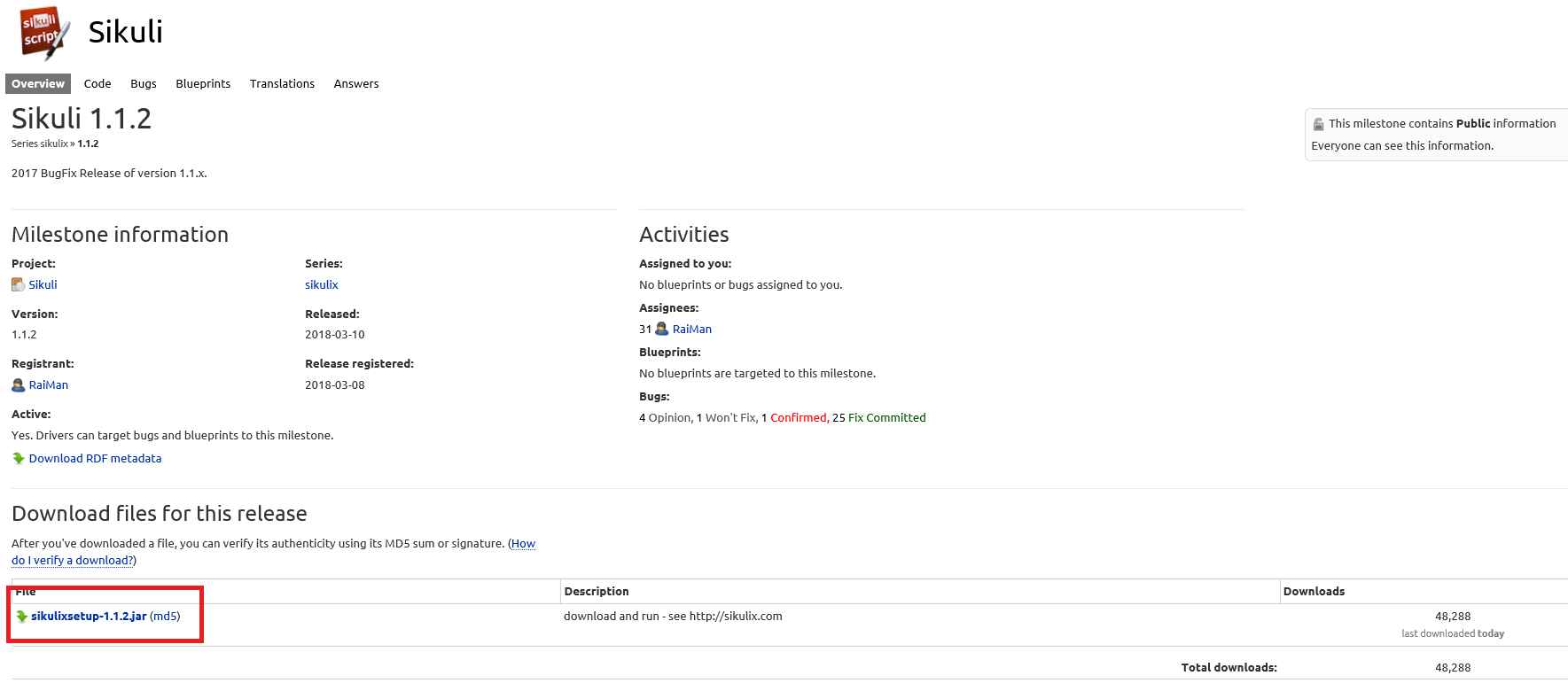
Task: Click the person icon next to Registrant RaiMan
Action: pyautogui.click(x=18, y=385)
